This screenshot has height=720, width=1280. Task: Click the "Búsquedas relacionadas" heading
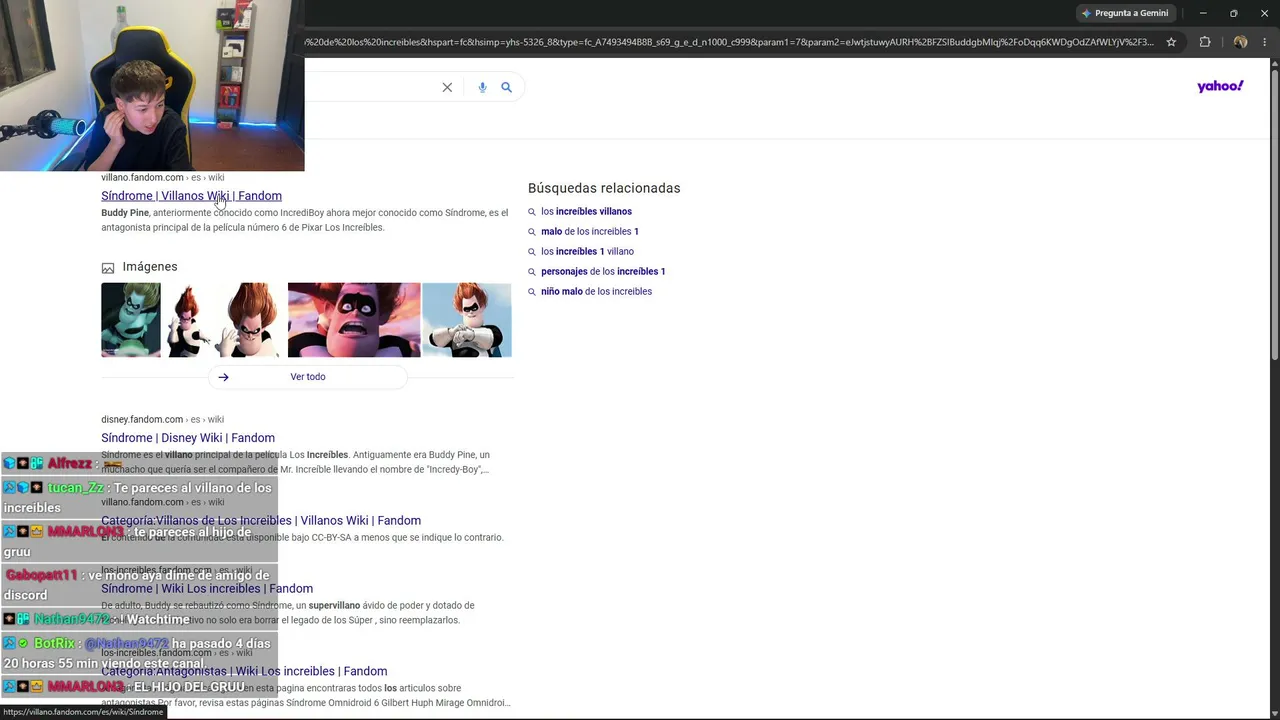[x=604, y=188]
